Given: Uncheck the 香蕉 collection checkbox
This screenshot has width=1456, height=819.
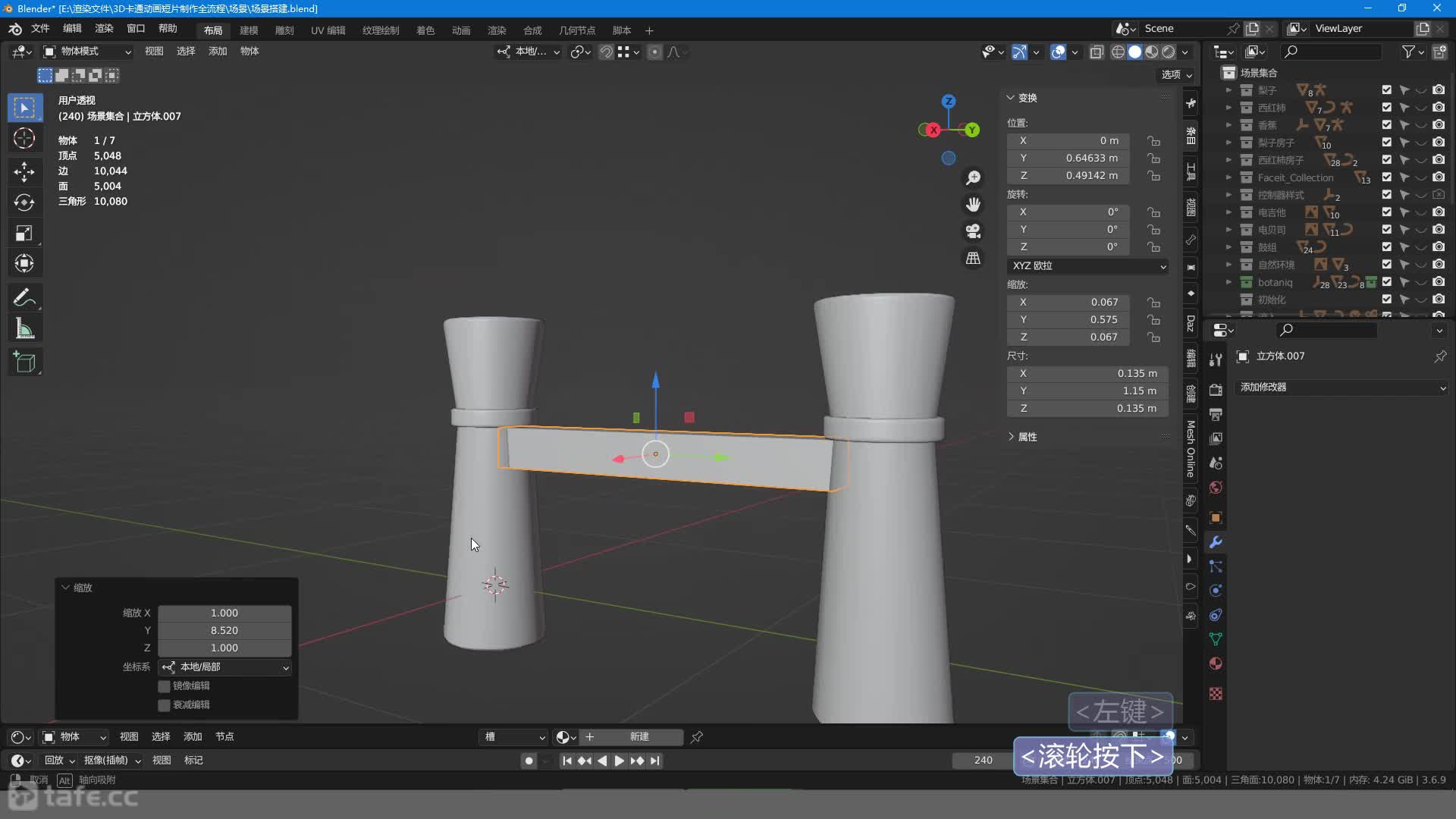Looking at the screenshot, I should click(1387, 124).
